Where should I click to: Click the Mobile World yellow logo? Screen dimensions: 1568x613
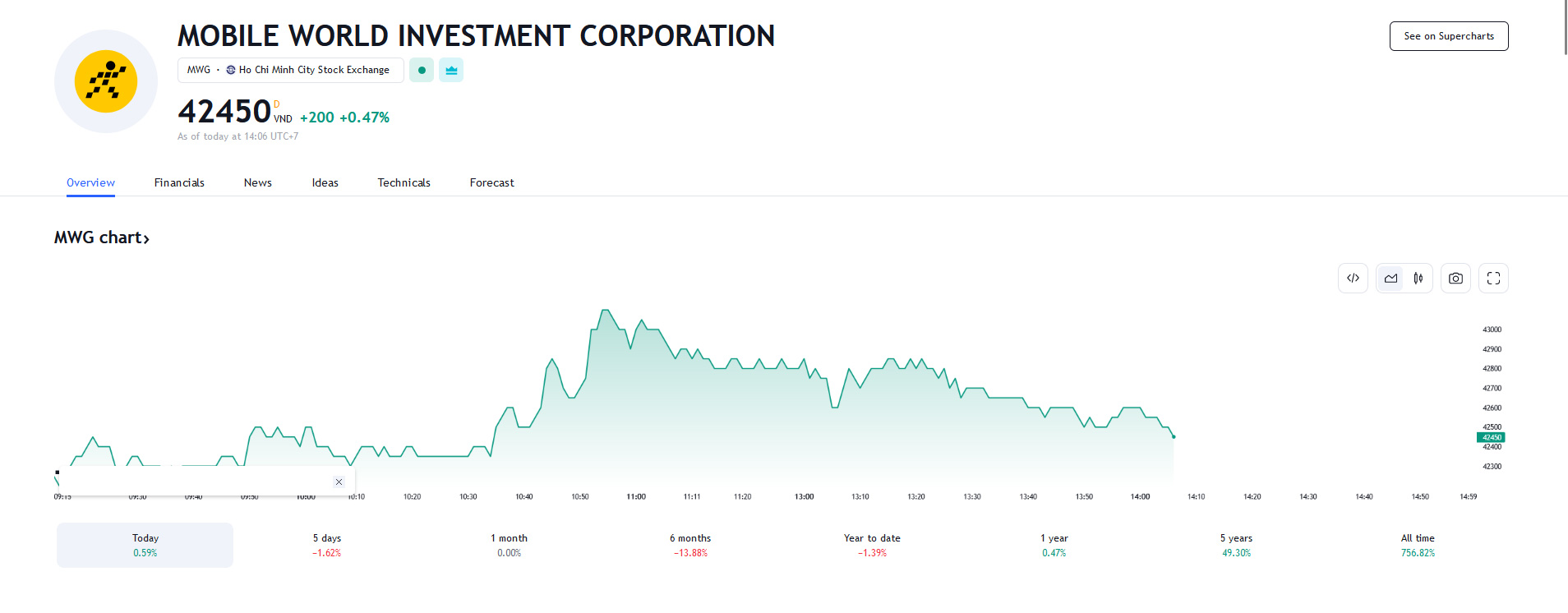click(x=106, y=81)
